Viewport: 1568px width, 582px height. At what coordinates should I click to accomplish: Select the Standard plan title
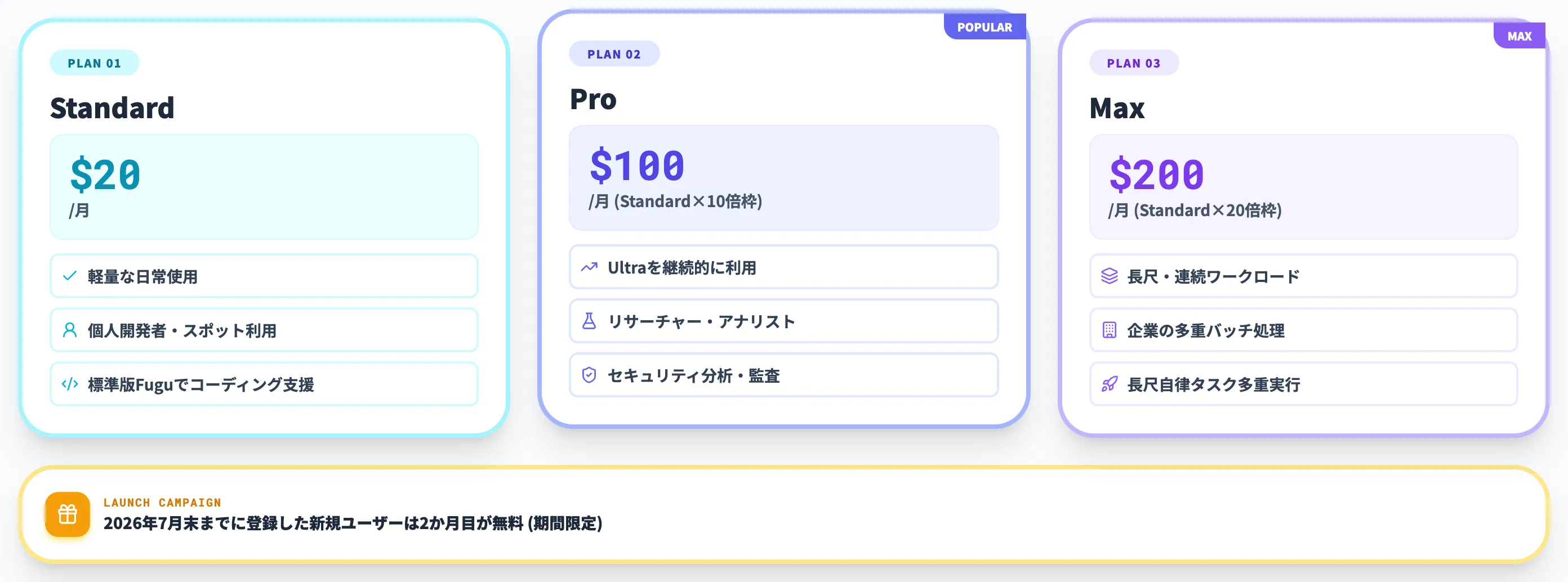pos(112,108)
